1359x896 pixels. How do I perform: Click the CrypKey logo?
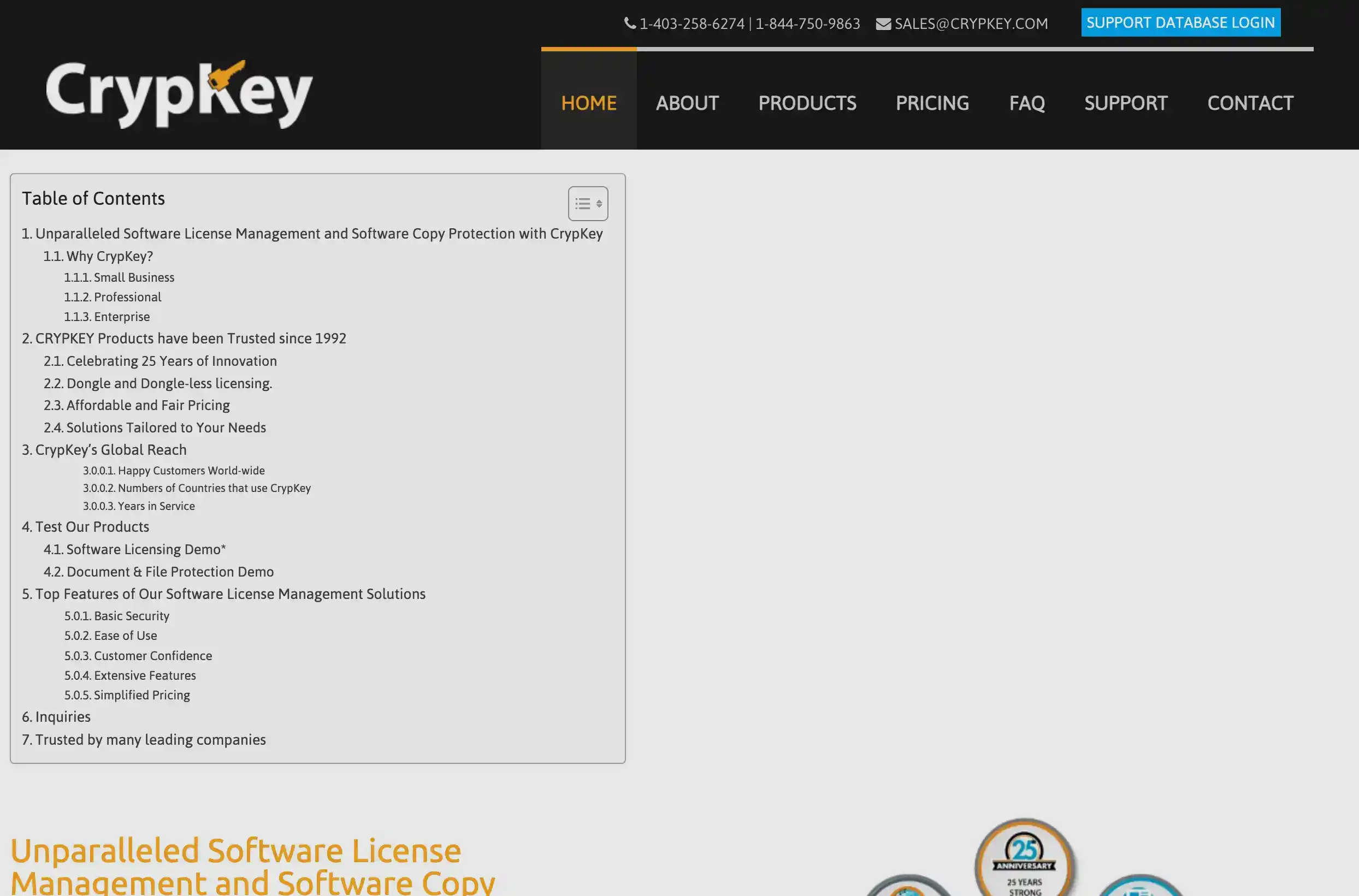[x=179, y=95]
